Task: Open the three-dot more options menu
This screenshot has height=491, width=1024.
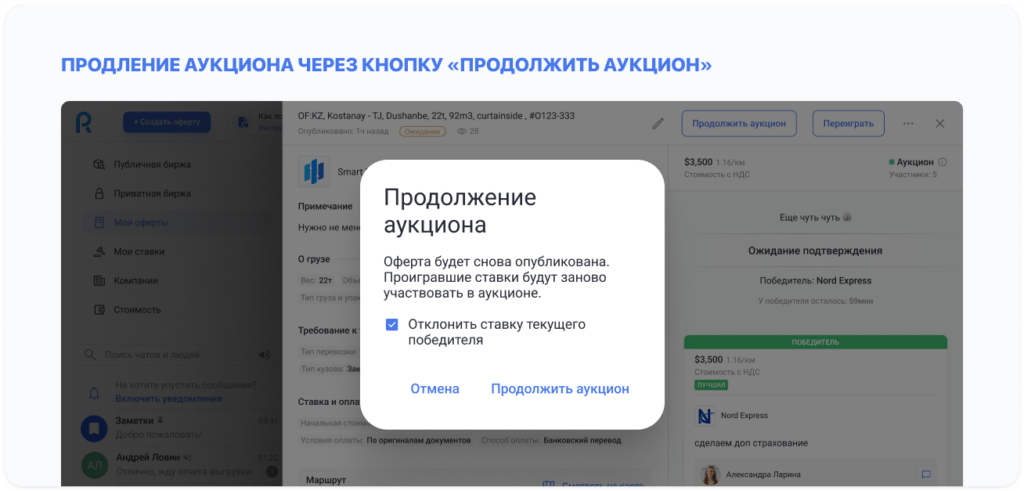Action: [x=908, y=123]
